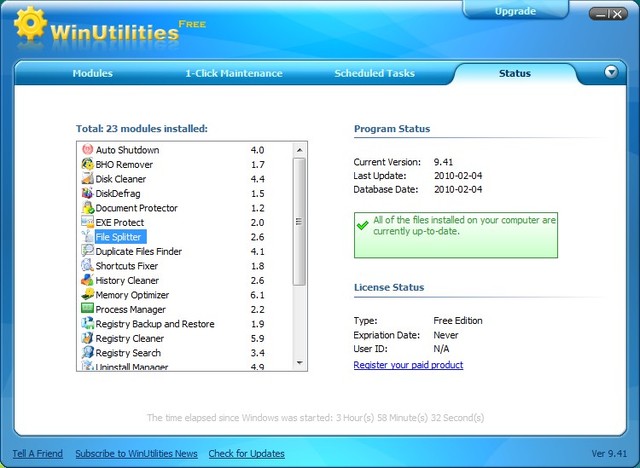Click Registry Cleaner version 5.9 value
The height and width of the screenshot is (468, 640).
(x=257, y=338)
